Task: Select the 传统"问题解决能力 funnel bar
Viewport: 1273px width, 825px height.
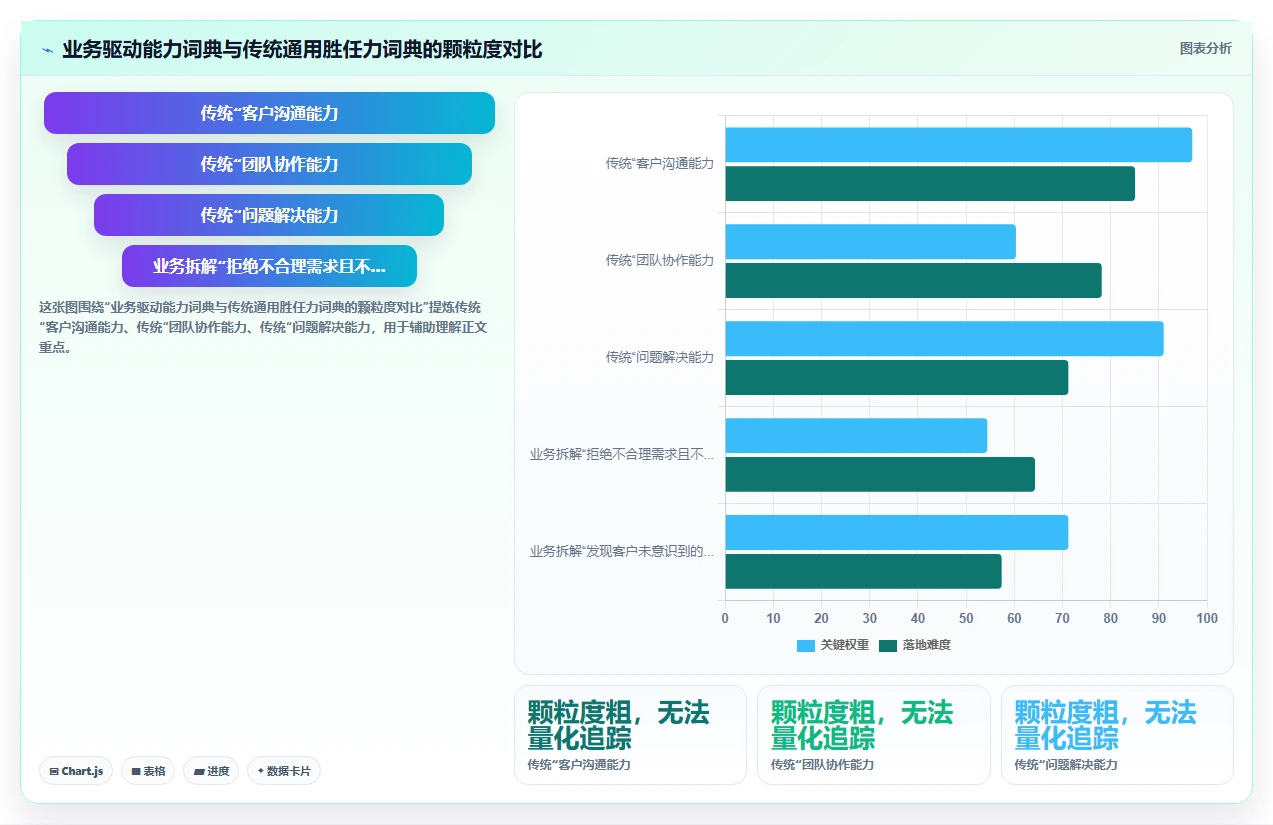Action: pyautogui.click(x=269, y=215)
